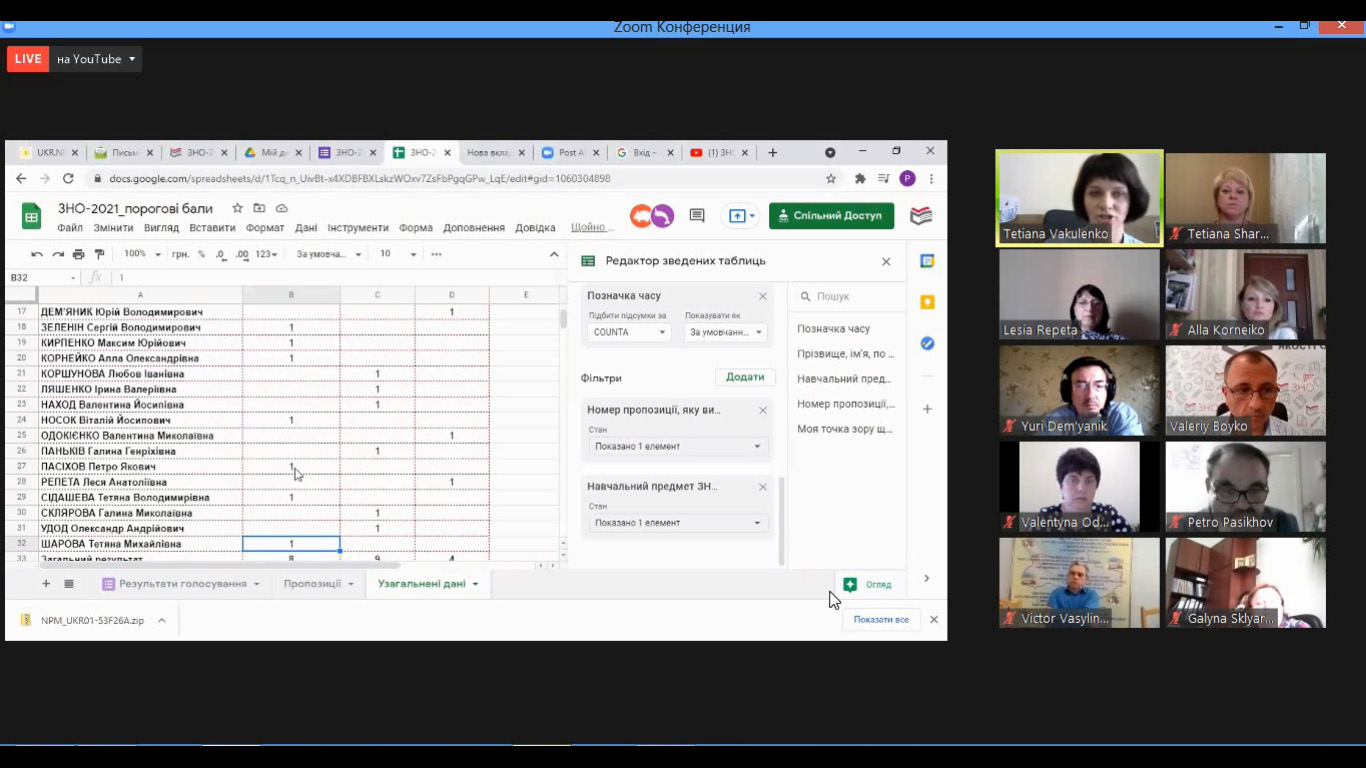Add a new sheet with plus button

[46, 584]
